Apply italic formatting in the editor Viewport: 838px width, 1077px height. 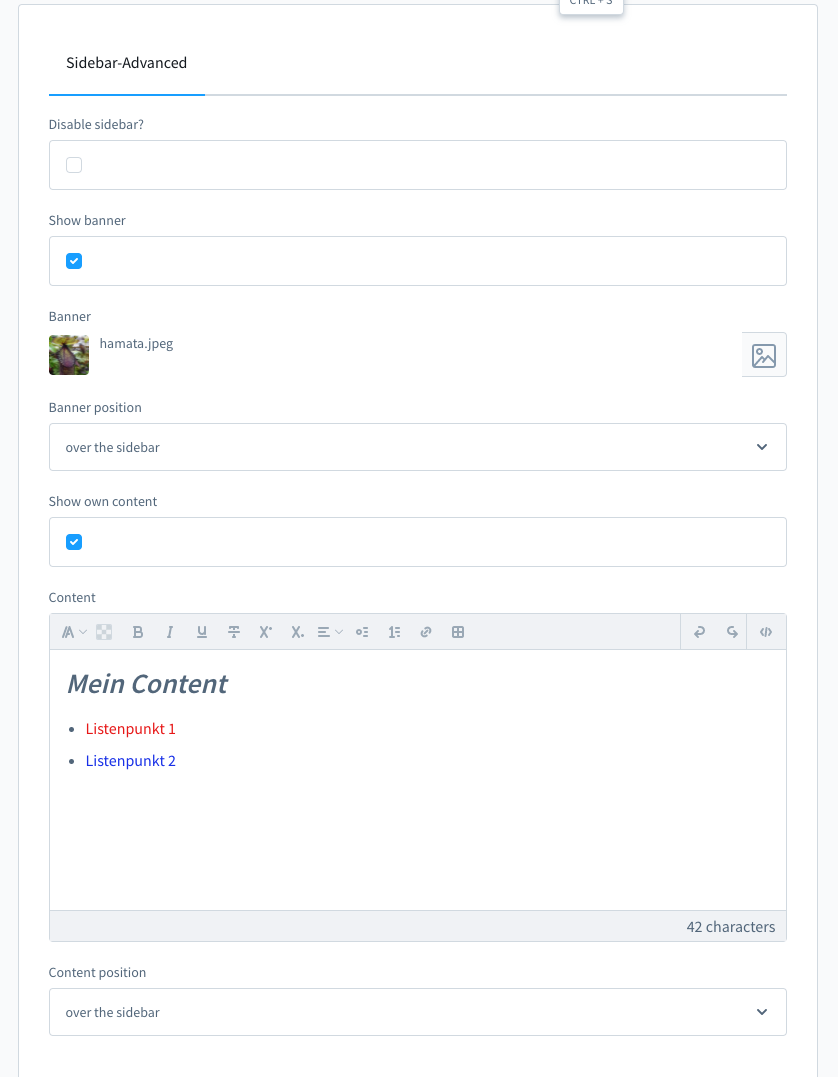coord(170,632)
